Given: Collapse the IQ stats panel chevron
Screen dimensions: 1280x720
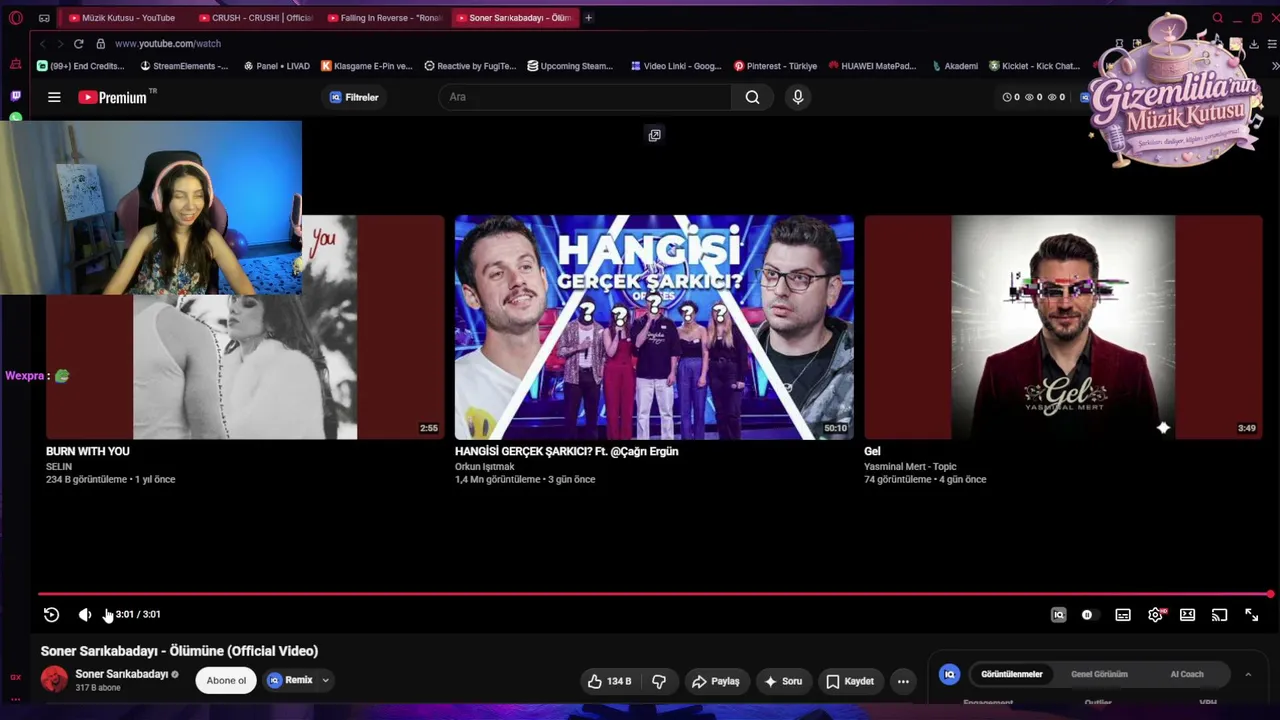Looking at the screenshot, I should [1248, 674].
